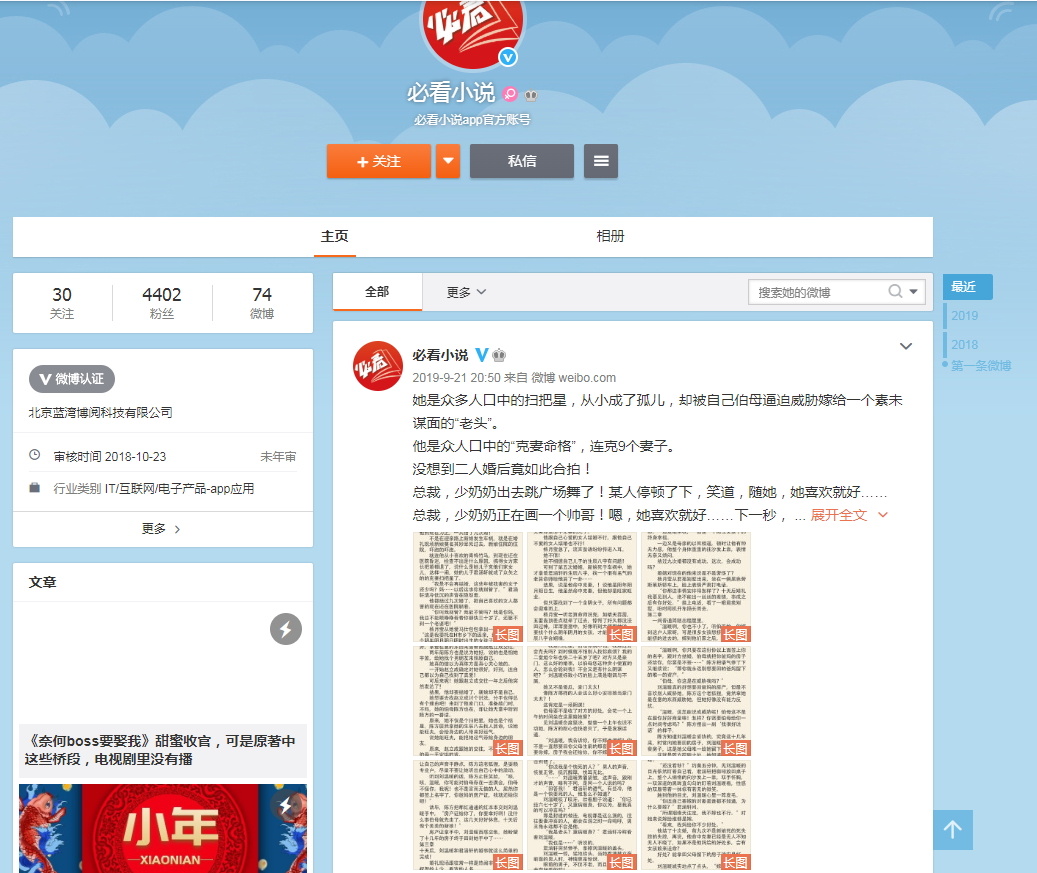Screen dimensions: 1037x873
Task: Click the 必看小说 profile avatar at top
Action: 473,30
